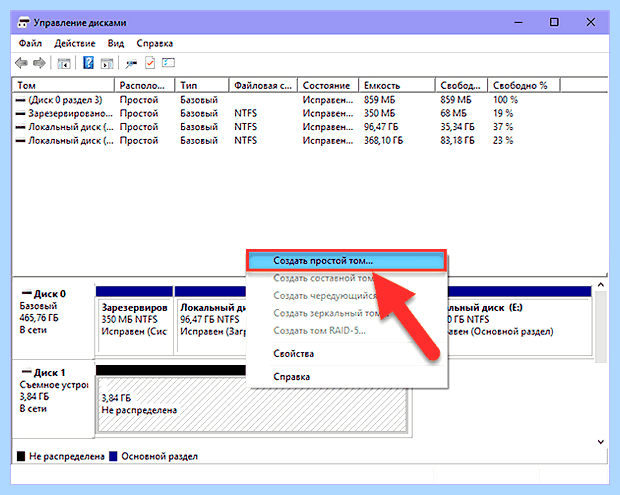Click the Диск 0 drive icon

point(26,293)
